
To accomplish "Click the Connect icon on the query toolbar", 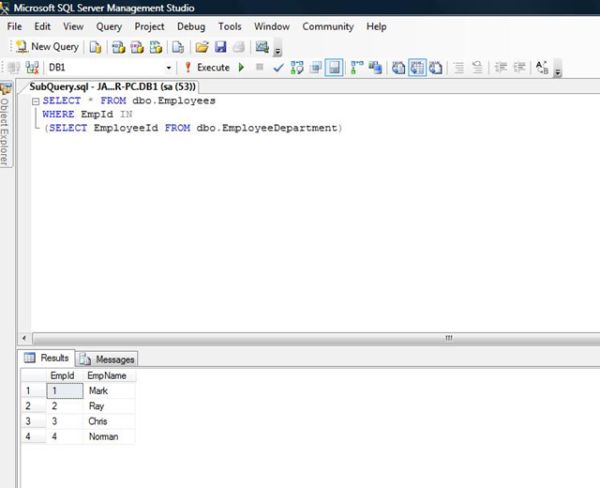I will coord(14,68).
